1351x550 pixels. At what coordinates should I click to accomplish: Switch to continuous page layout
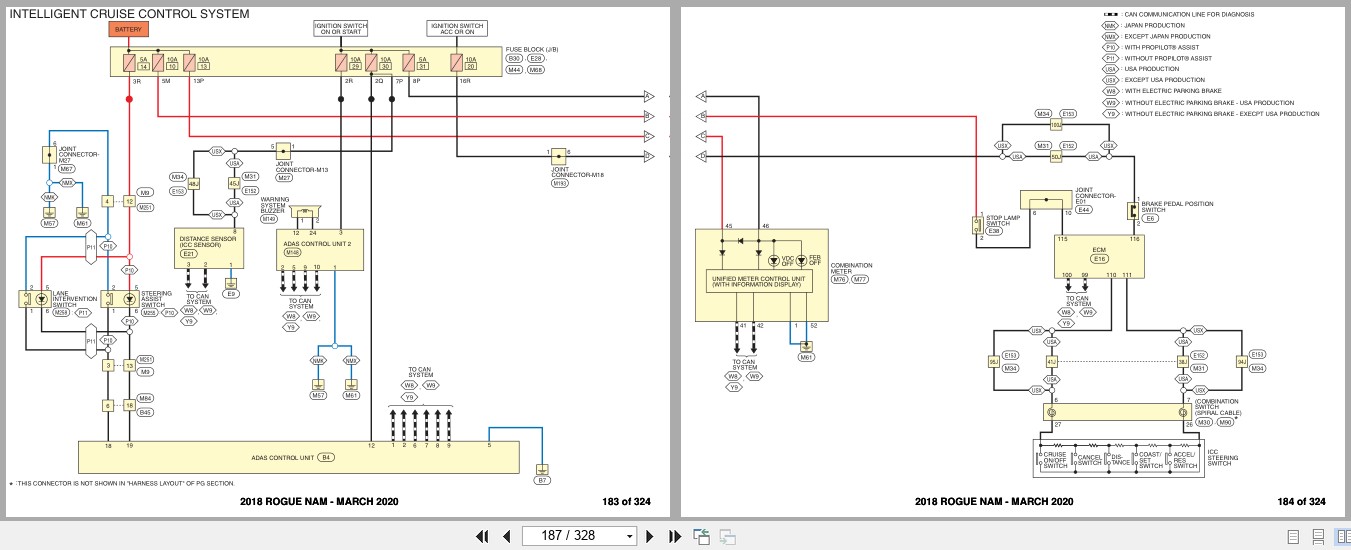click(1318, 537)
